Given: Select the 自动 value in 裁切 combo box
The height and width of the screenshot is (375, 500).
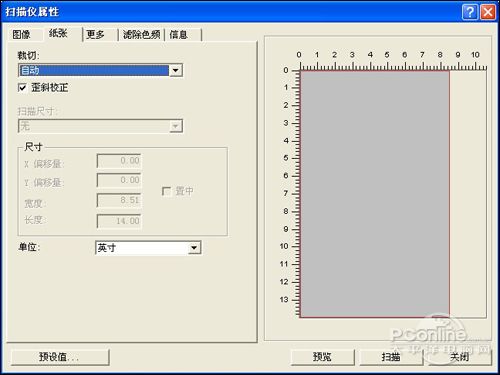Looking at the screenshot, I should tap(94, 70).
